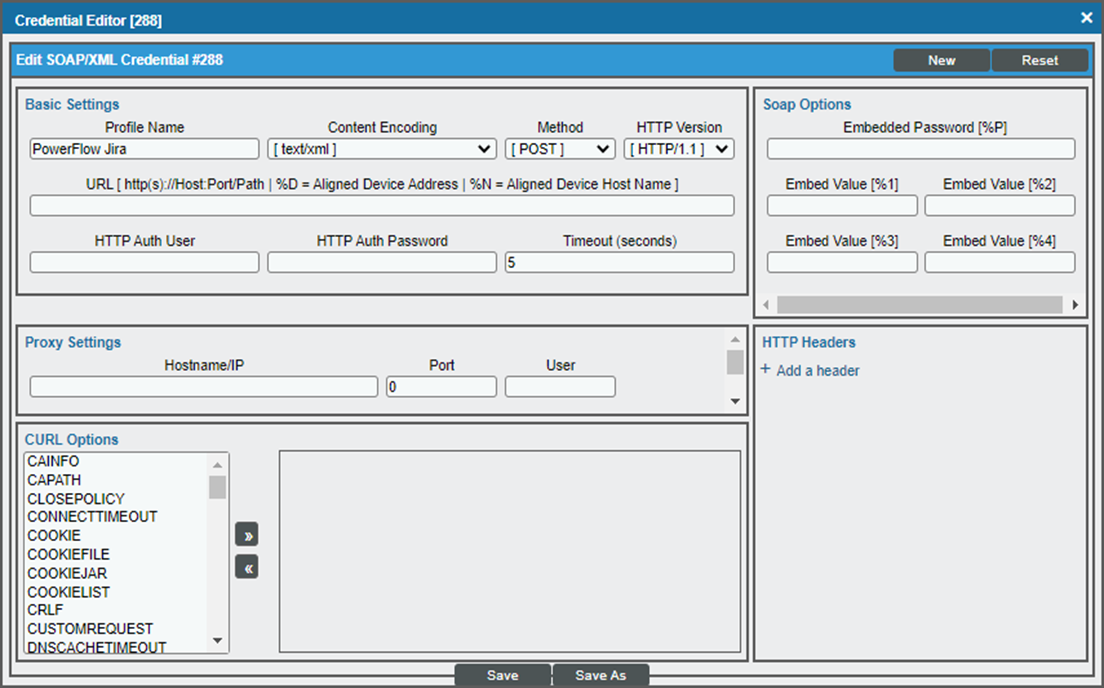
Task: Click the CURL Options list scroll-up arrow
Action: tap(218, 465)
